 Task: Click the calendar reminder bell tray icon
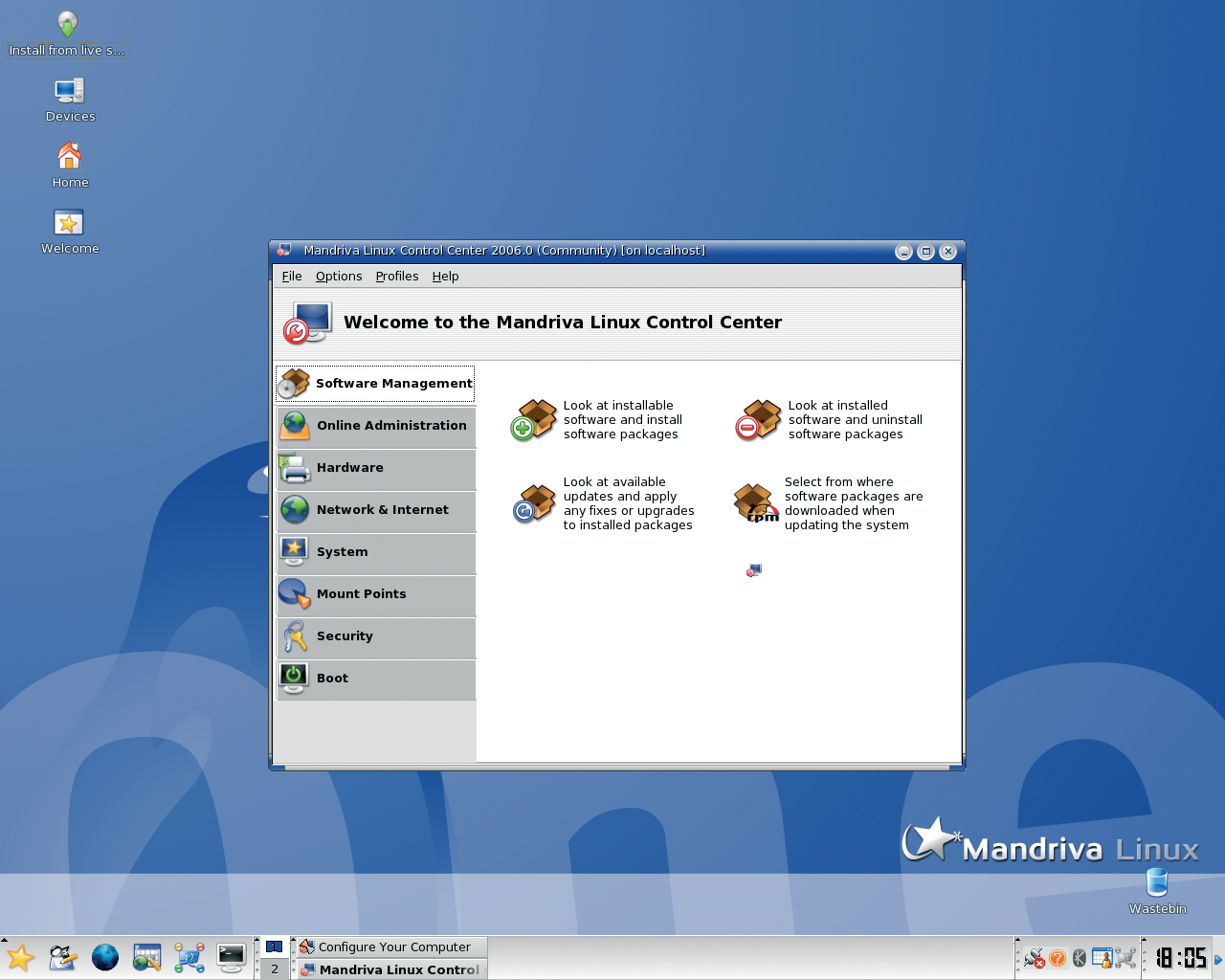point(1102,958)
